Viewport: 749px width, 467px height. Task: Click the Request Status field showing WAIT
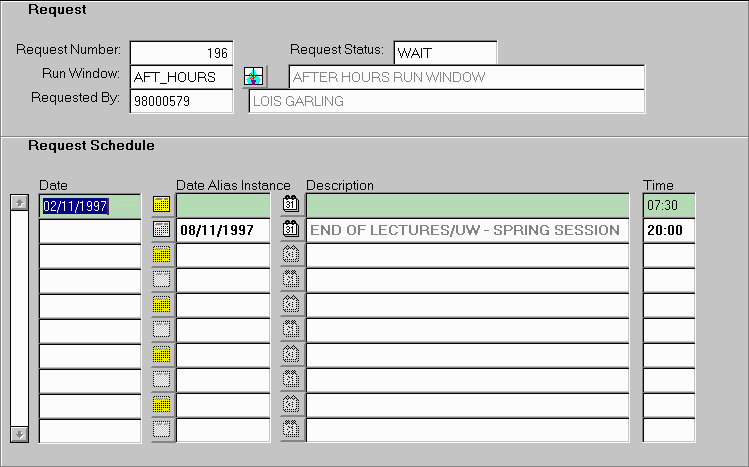(445, 52)
